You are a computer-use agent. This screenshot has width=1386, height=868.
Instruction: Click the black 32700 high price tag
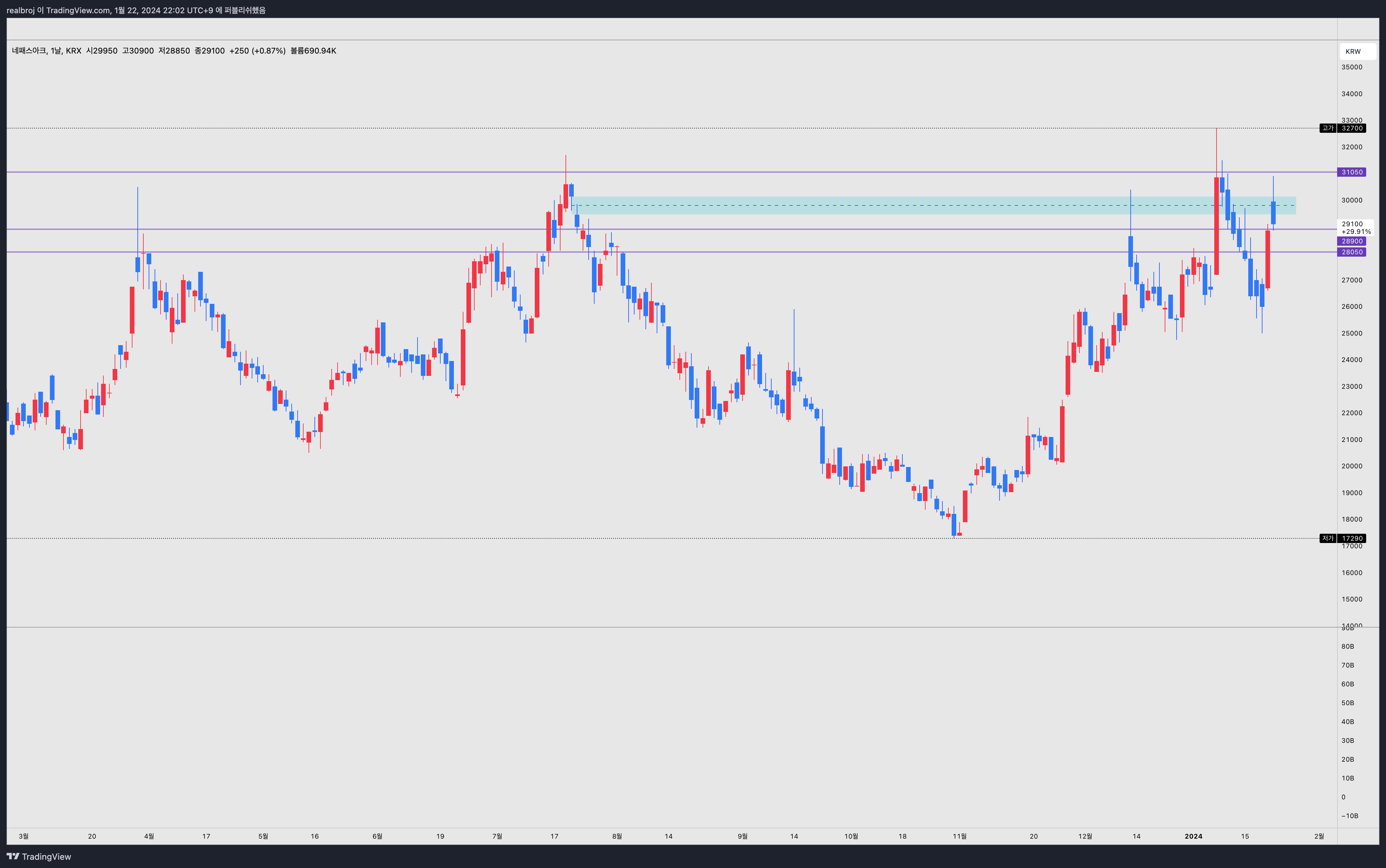click(x=1352, y=128)
